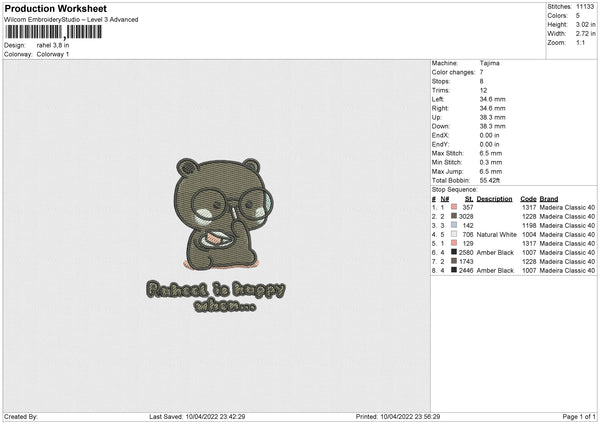The height and width of the screenshot is (424, 600).
Task: Select stitch count 1743 in stop row 7
Action: 466,261
